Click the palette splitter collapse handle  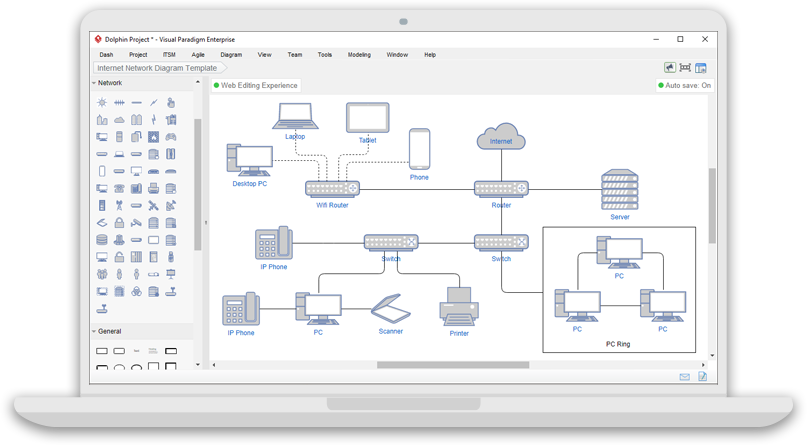coord(206,223)
